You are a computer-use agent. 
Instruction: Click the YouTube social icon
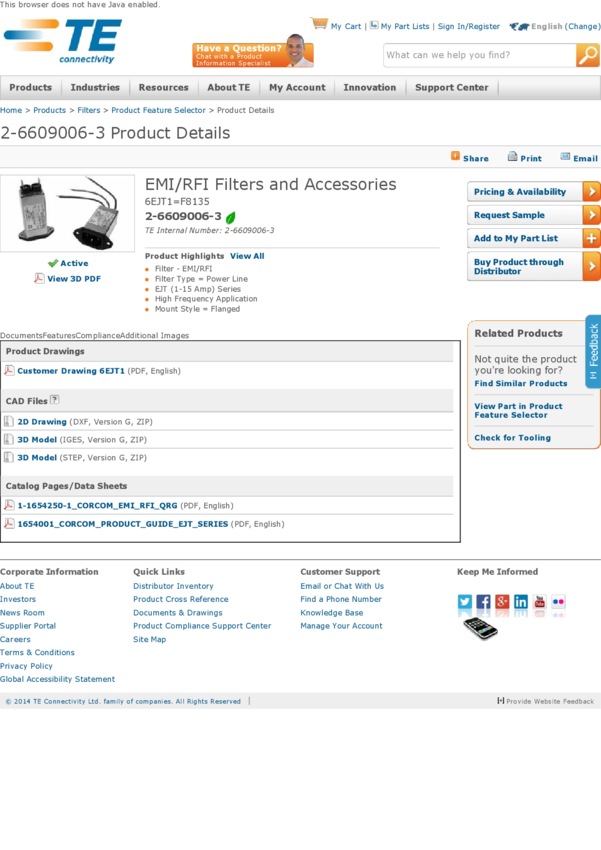point(540,602)
